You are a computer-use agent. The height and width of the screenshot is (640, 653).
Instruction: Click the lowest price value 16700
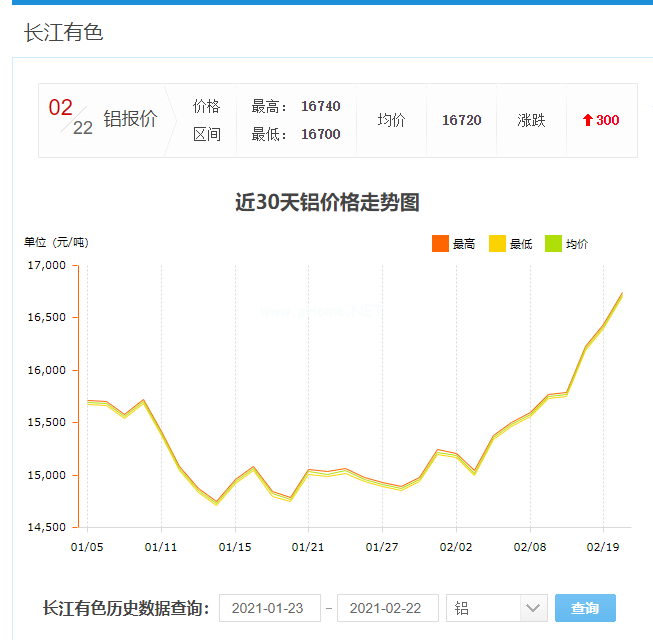321,134
